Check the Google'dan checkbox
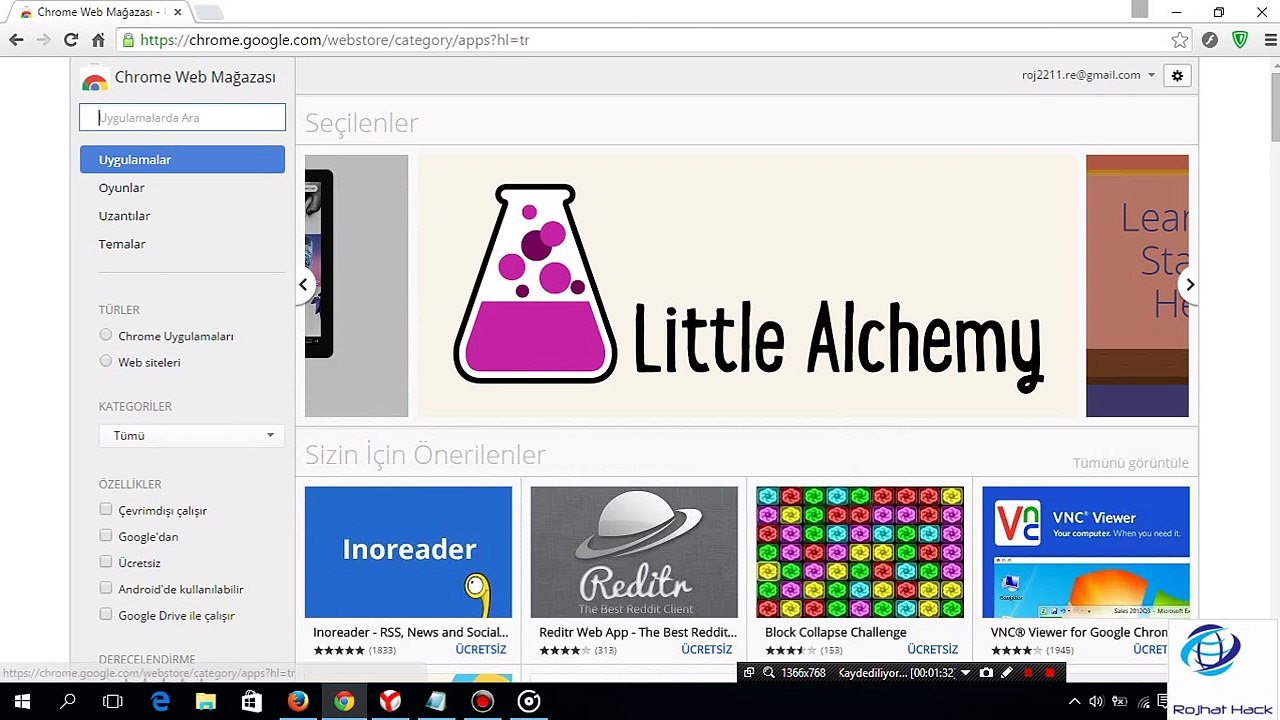This screenshot has width=1280, height=720. pos(106,535)
